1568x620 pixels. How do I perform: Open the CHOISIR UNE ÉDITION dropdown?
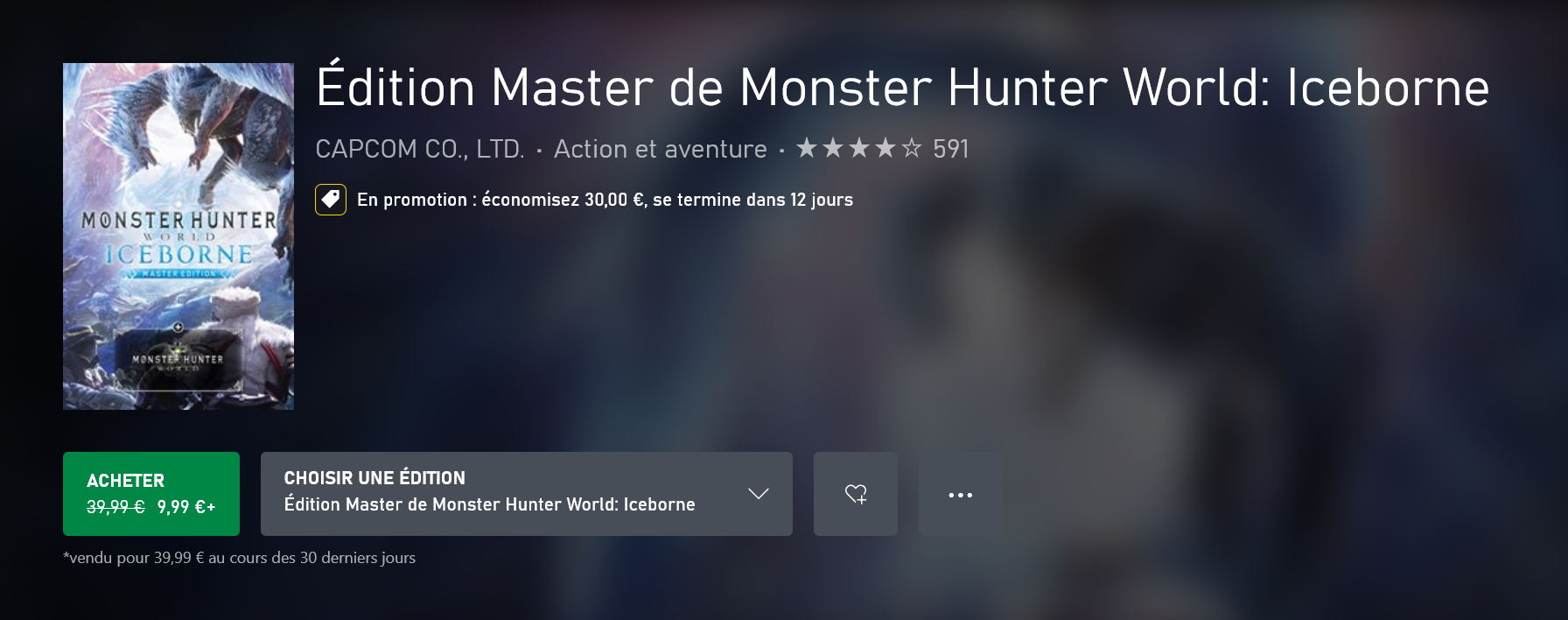527,494
